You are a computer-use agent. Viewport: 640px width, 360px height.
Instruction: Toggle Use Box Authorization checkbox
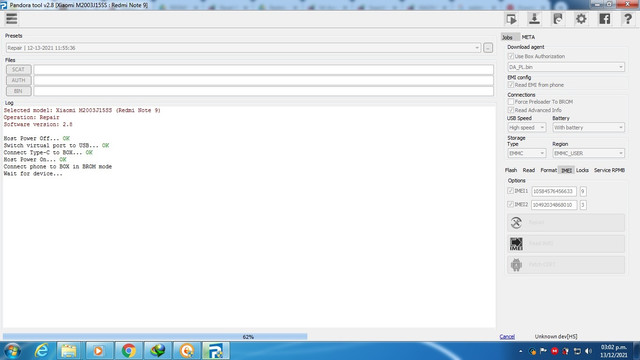[510, 56]
